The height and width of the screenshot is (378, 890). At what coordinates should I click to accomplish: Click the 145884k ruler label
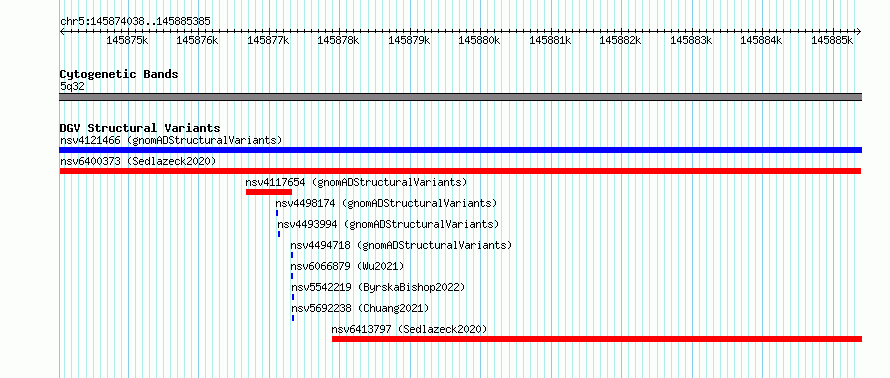click(762, 40)
